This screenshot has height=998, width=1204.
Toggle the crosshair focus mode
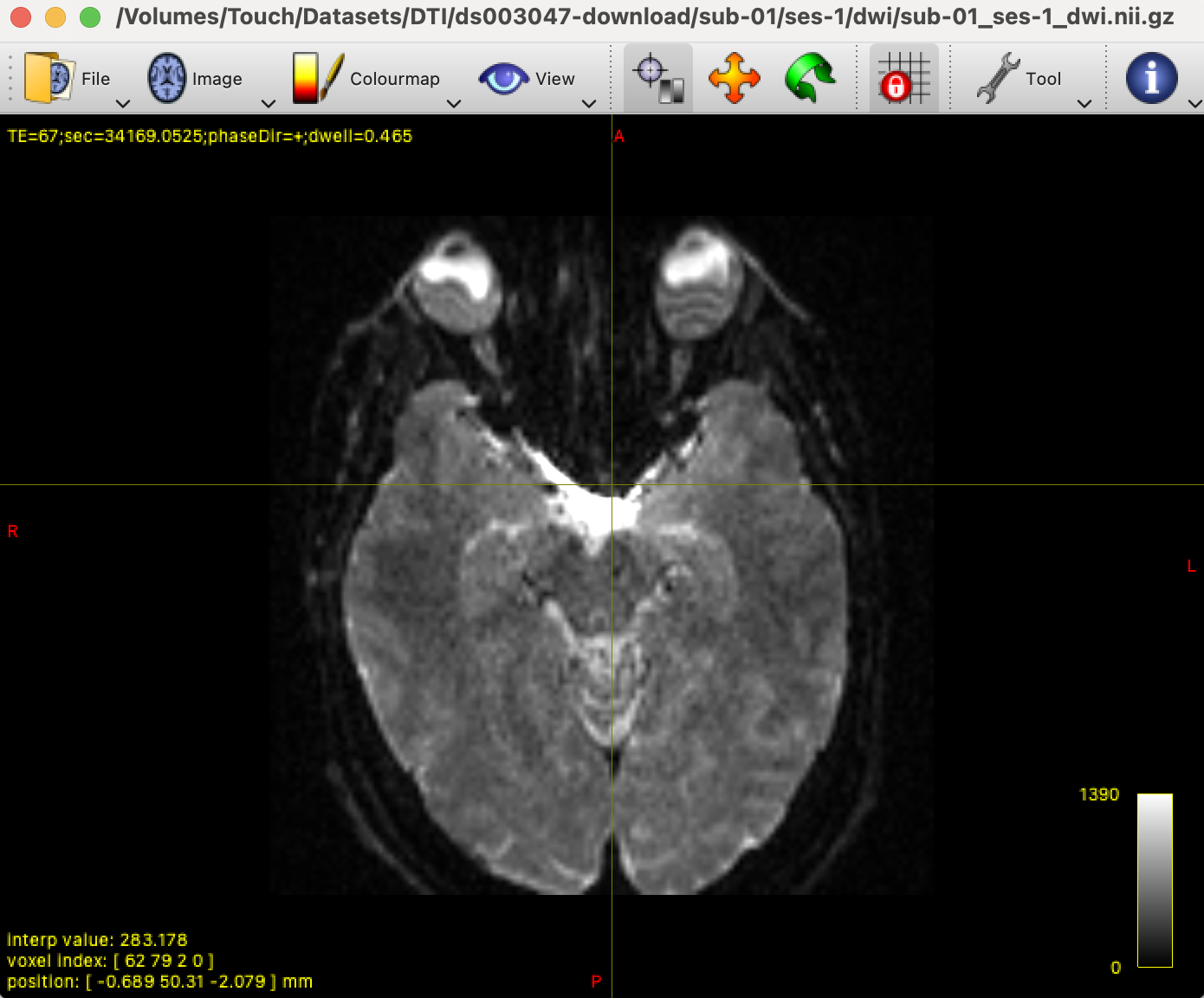[x=658, y=78]
